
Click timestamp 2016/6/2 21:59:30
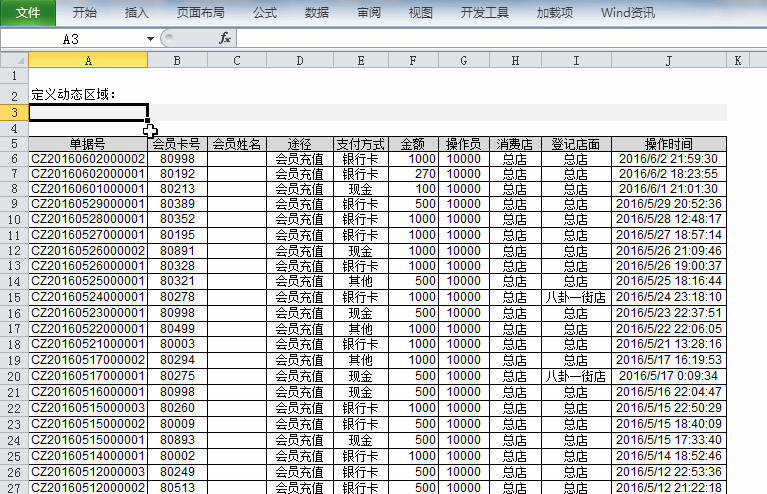point(669,159)
